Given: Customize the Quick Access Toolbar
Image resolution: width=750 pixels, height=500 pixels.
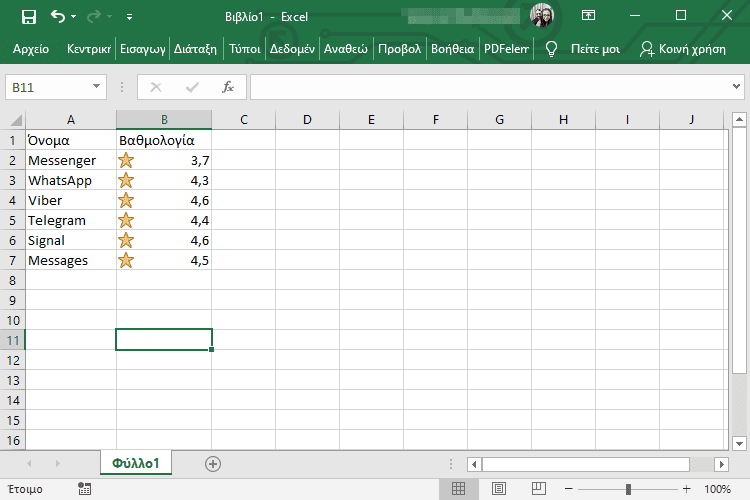Looking at the screenshot, I should [x=129, y=17].
